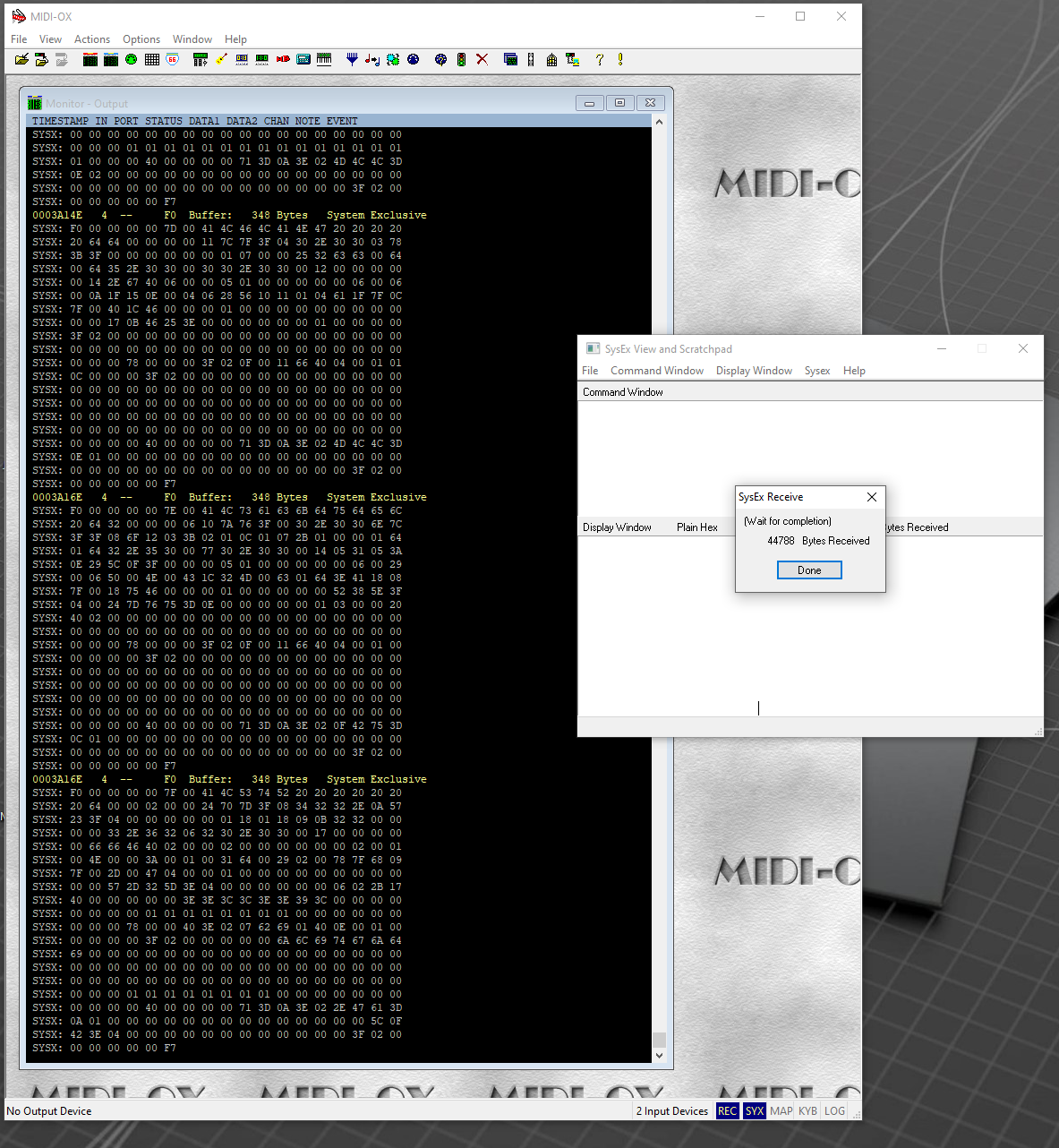Open the MIDI-OX View menu
The width and height of the screenshot is (1059, 1148).
(x=51, y=39)
